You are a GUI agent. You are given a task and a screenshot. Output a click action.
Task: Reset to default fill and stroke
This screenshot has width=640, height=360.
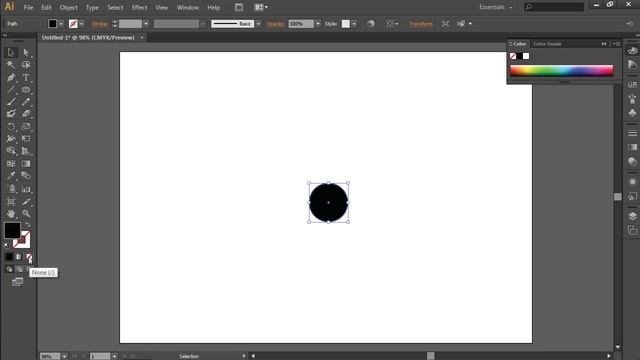pyautogui.click(x=7, y=245)
